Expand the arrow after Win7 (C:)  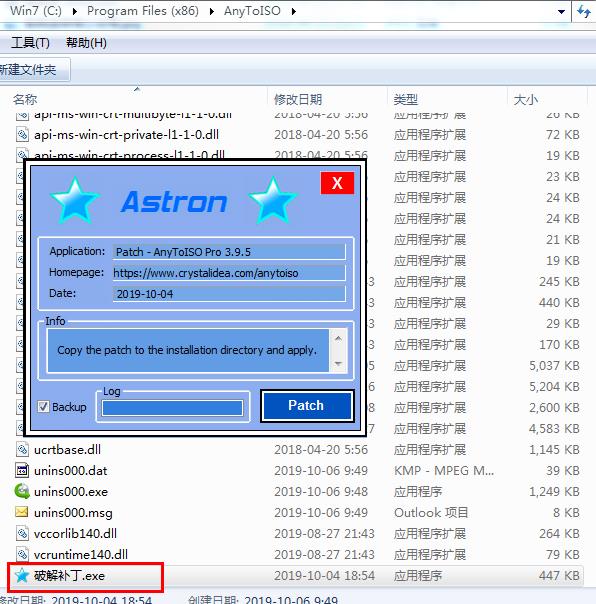click(x=75, y=12)
